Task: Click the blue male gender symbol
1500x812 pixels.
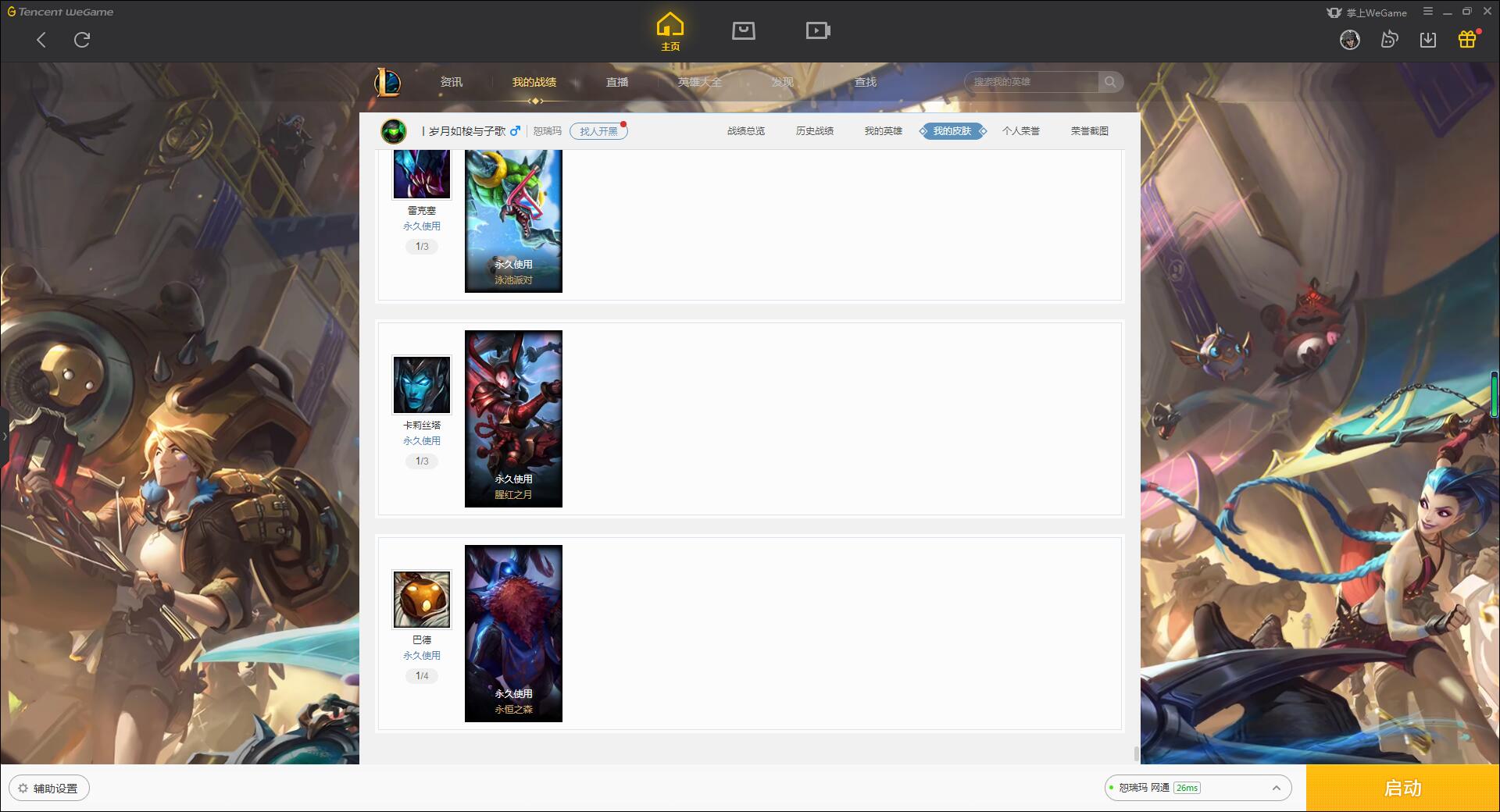Action: pyautogui.click(x=515, y=130)
